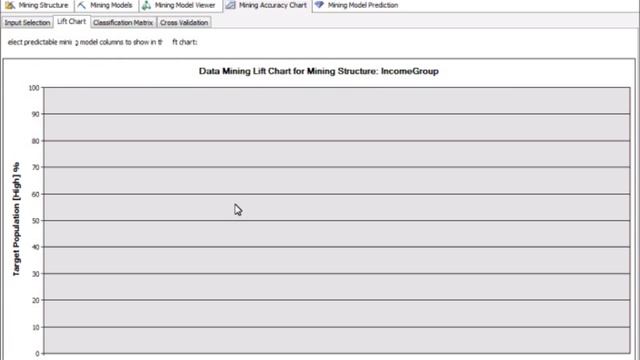Click the y-axis value 0

(x=37, y=354)
